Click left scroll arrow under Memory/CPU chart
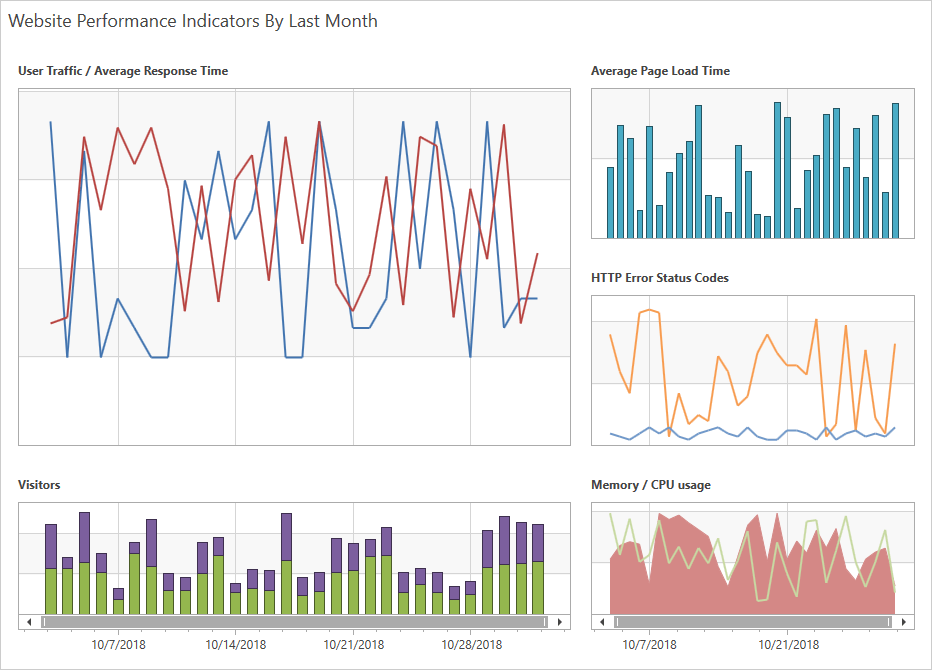Viewport: 932px width, 670px height. tap(602, 621)
